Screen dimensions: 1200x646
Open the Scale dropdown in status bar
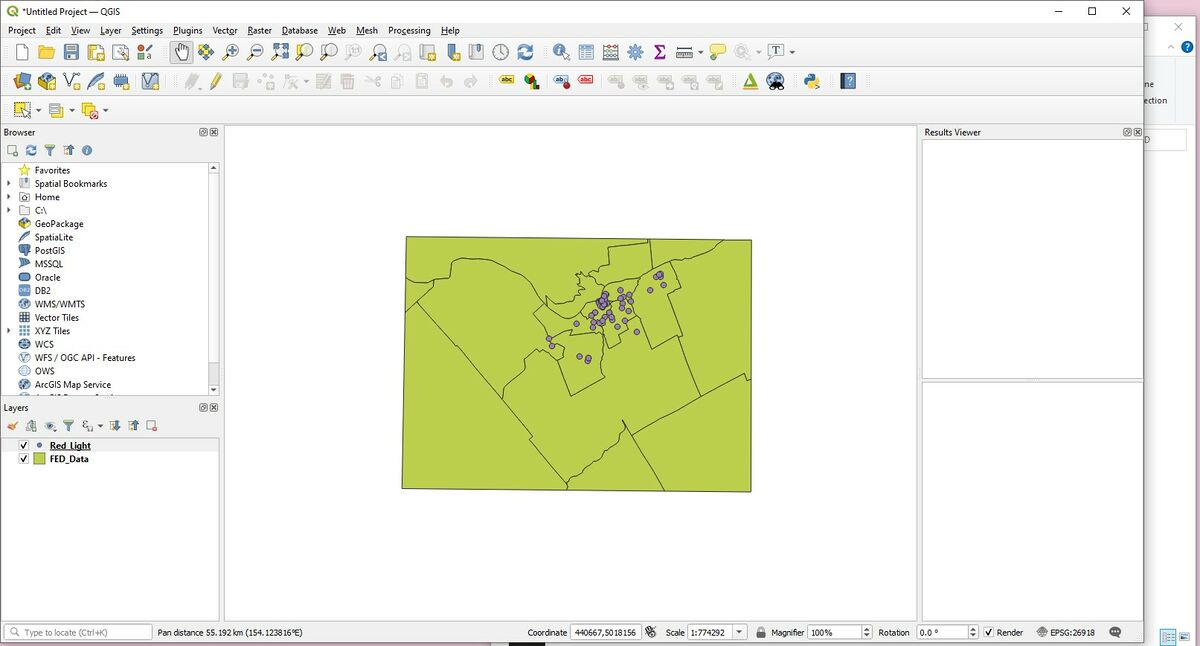(739, 632)
